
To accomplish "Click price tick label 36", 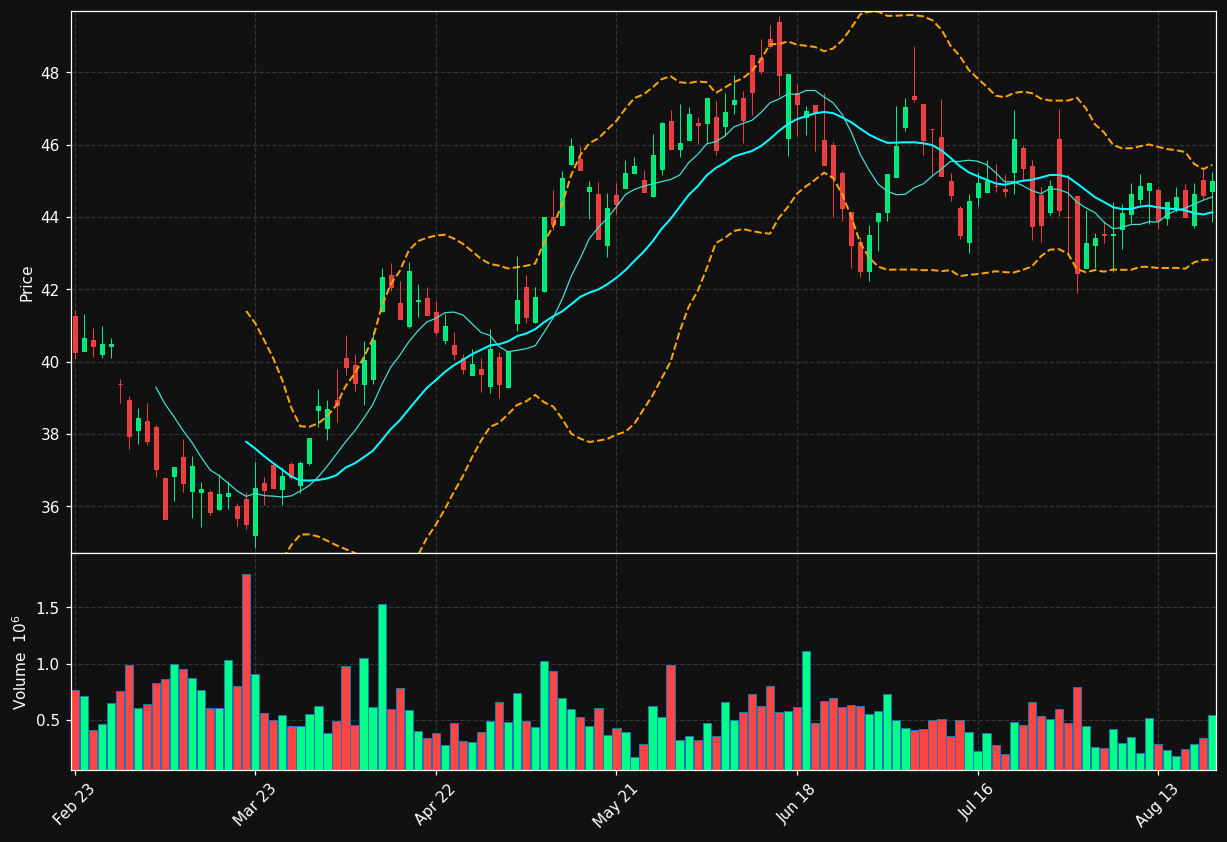I will [51, 507].
